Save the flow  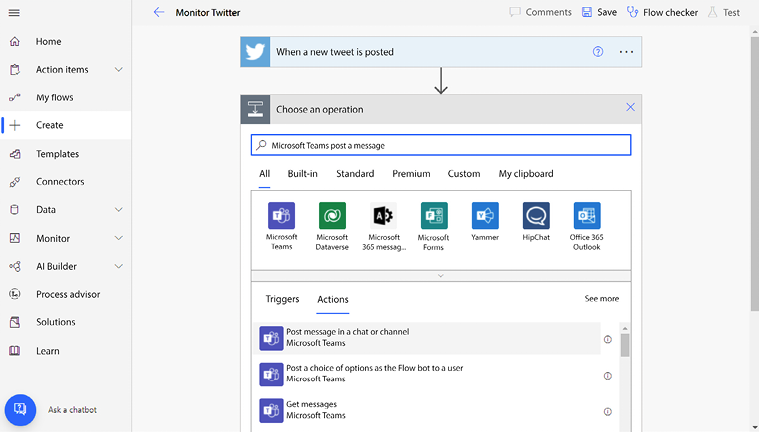coord(599,12)
